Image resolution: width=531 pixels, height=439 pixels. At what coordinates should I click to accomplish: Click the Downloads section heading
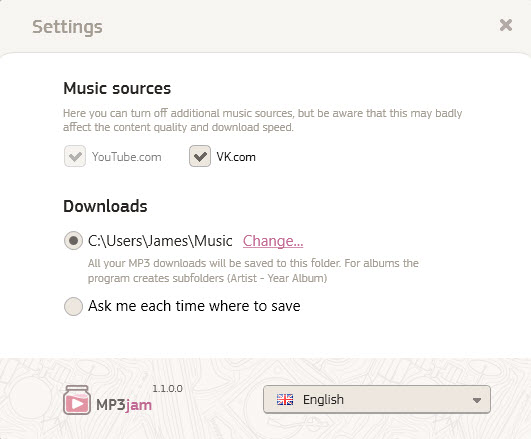[105, 206]
